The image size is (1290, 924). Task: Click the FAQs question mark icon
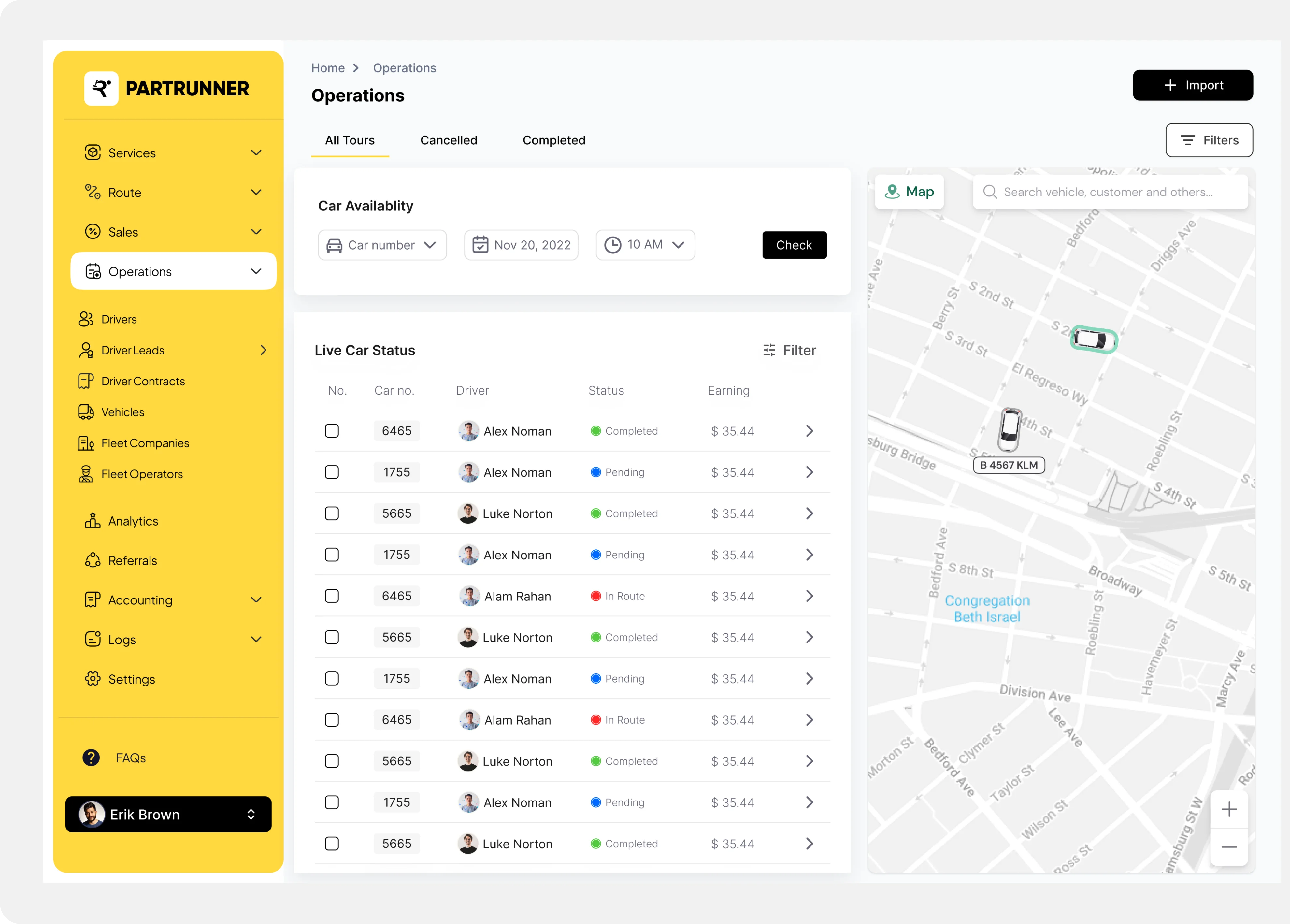91,757
